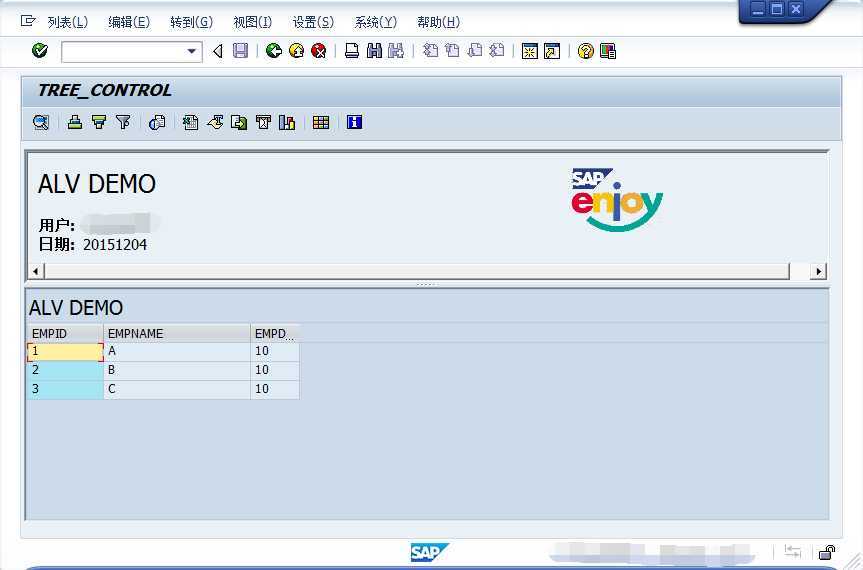Click the Set Filter funnel icon
Viewport: 863px width, 570px height.
[123, 122]
